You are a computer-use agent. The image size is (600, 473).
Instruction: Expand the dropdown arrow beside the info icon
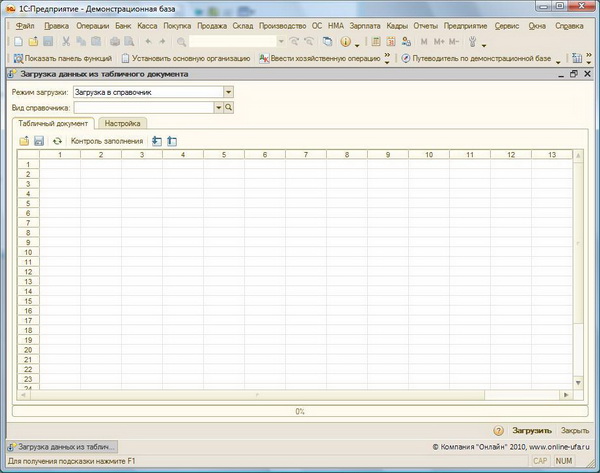point(357,45)
